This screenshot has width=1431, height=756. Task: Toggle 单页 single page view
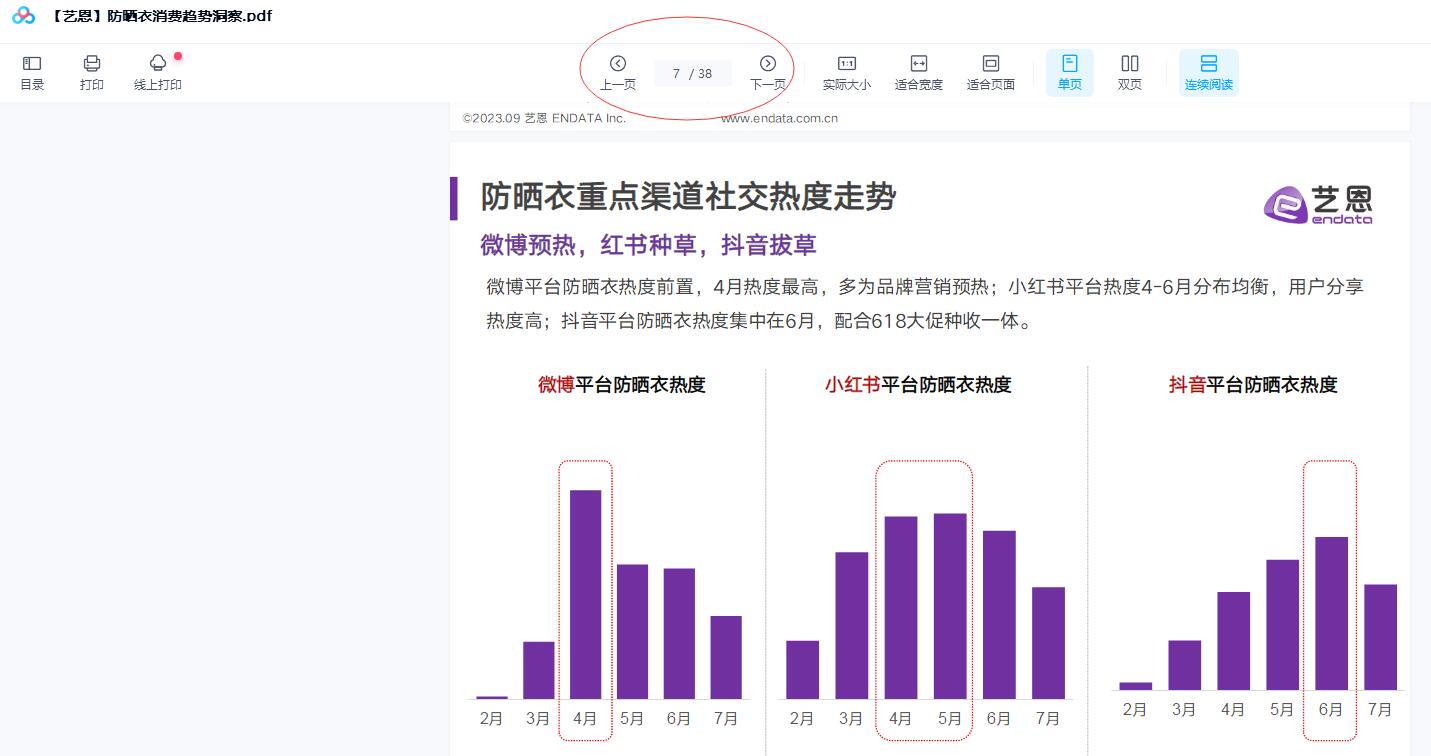pos(1069,72)
